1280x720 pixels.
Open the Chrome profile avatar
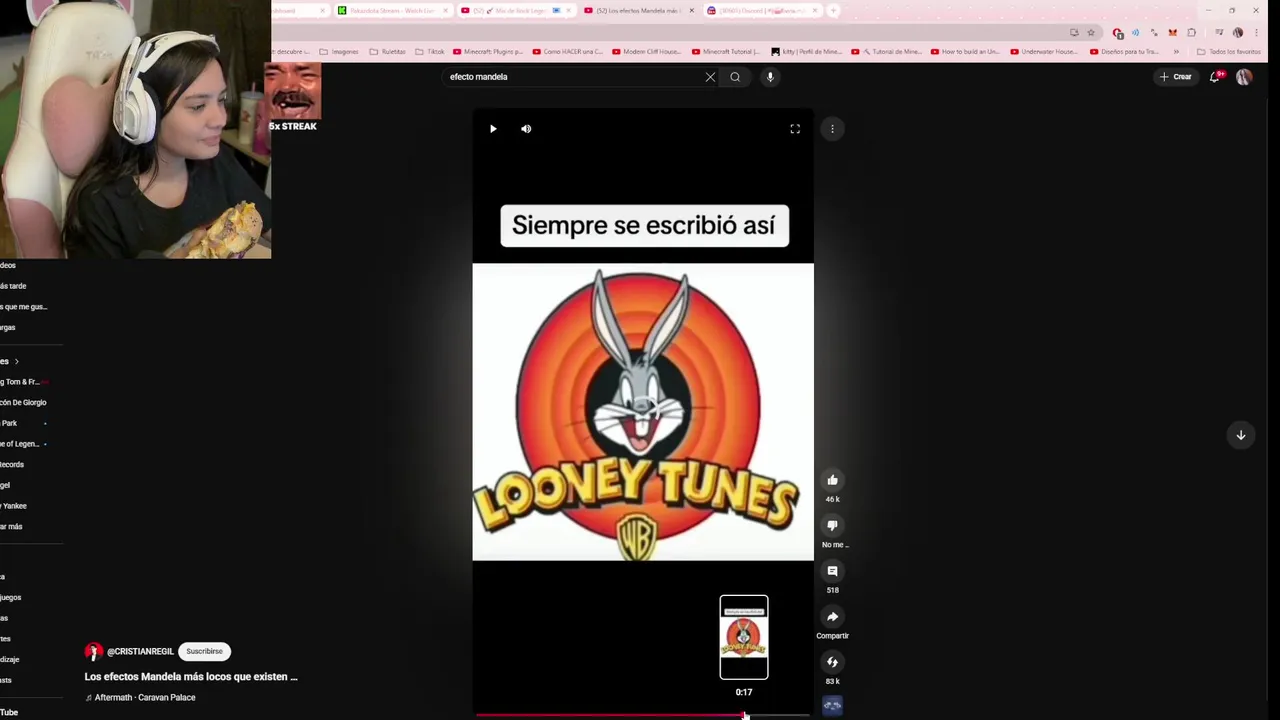pyautogui.click(x=1238, y=33)
